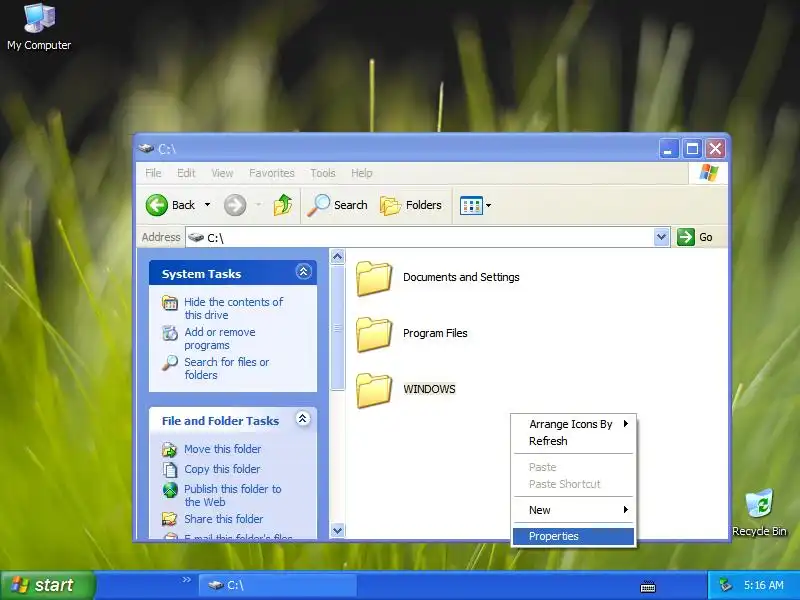The width and height of the screenshot is (800, 600).
Task: Click inside the Address bar field
Action: click(420, 237)
